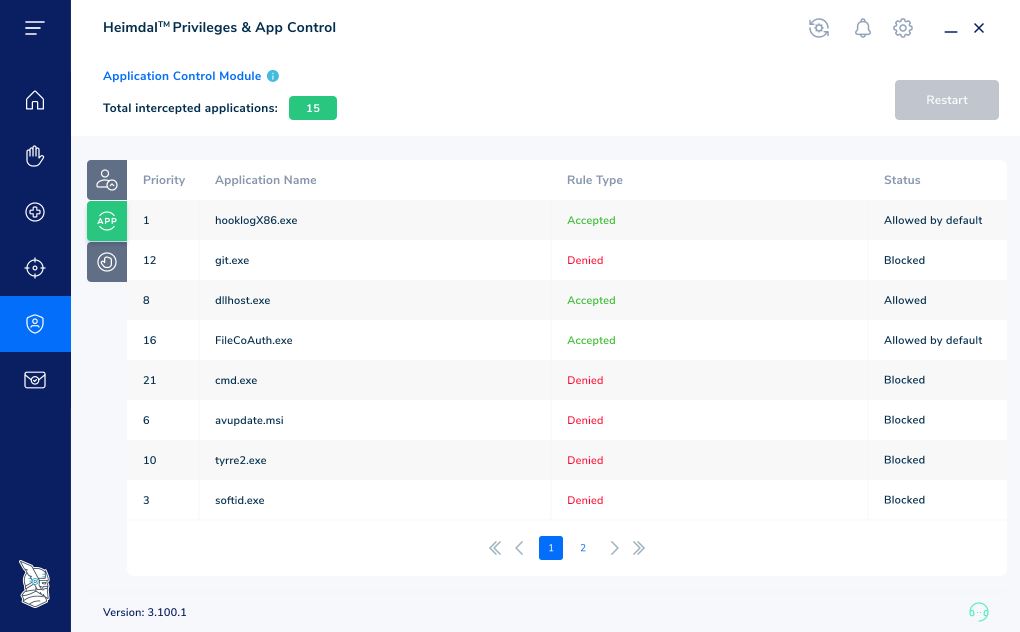Click the Heimdal mascot logo at bottom left
This screenshot has height=632, width=1020.
tap(34, 584)
